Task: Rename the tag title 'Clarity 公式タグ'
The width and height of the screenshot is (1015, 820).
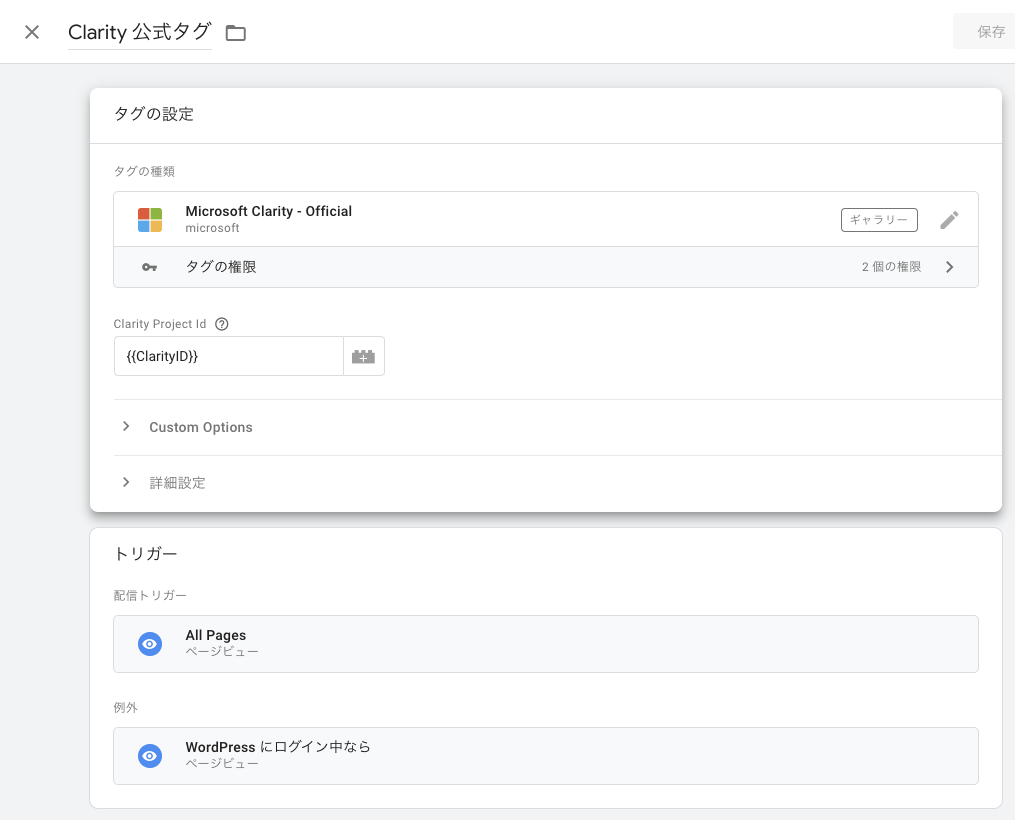Action: 140,32
